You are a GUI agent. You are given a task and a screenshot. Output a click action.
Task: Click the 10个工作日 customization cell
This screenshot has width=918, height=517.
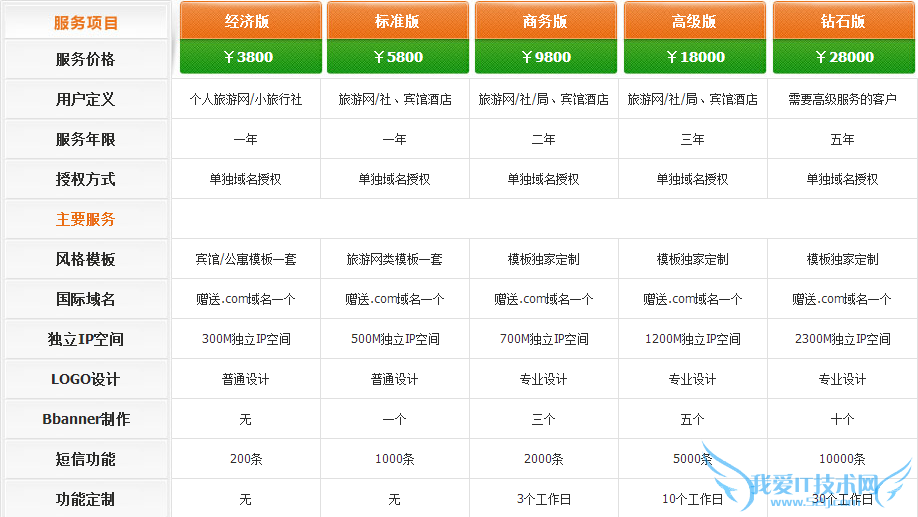coord(693,499)
